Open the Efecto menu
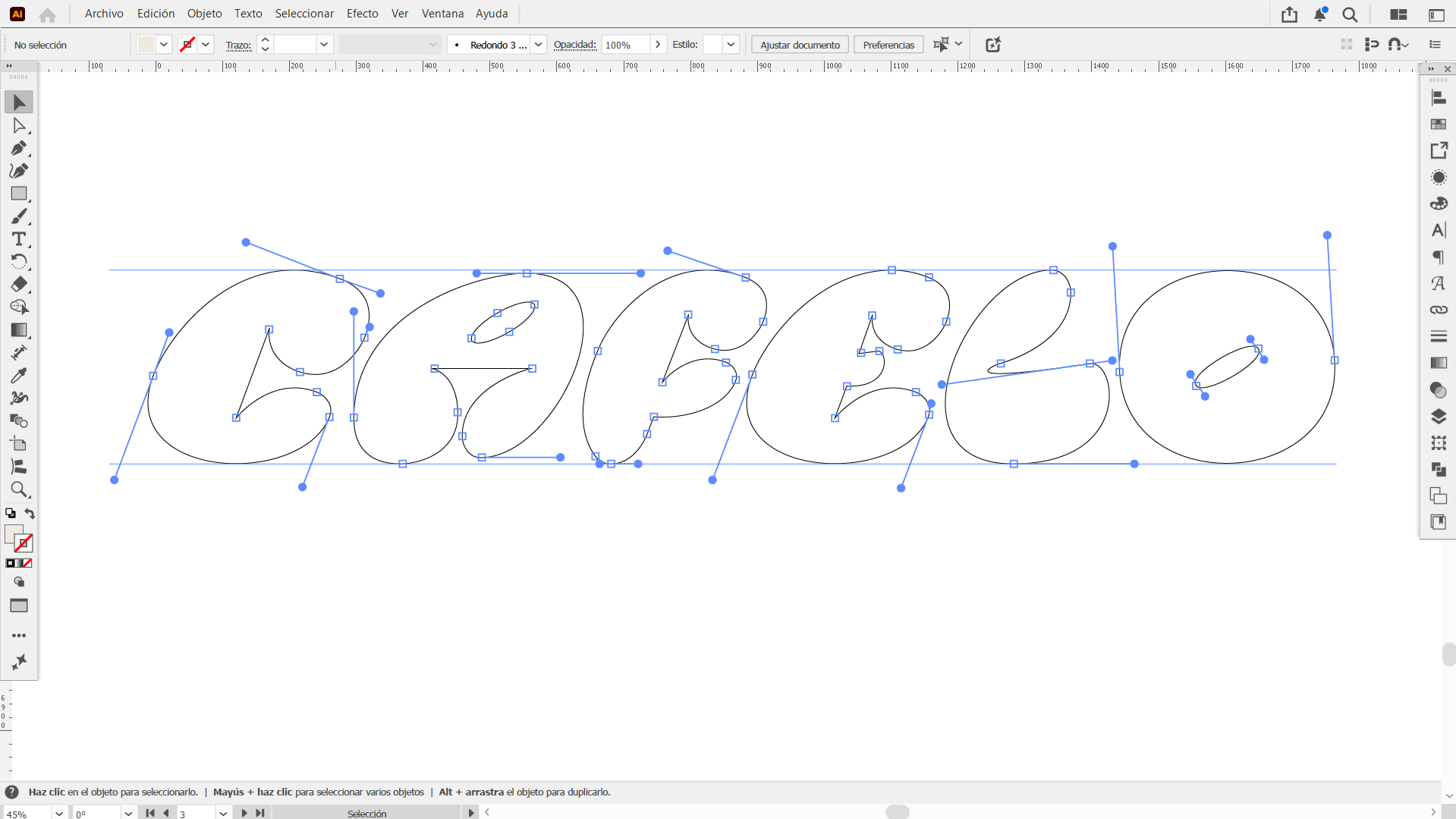Screen dimensions: 1456x819 coord(362,14)
